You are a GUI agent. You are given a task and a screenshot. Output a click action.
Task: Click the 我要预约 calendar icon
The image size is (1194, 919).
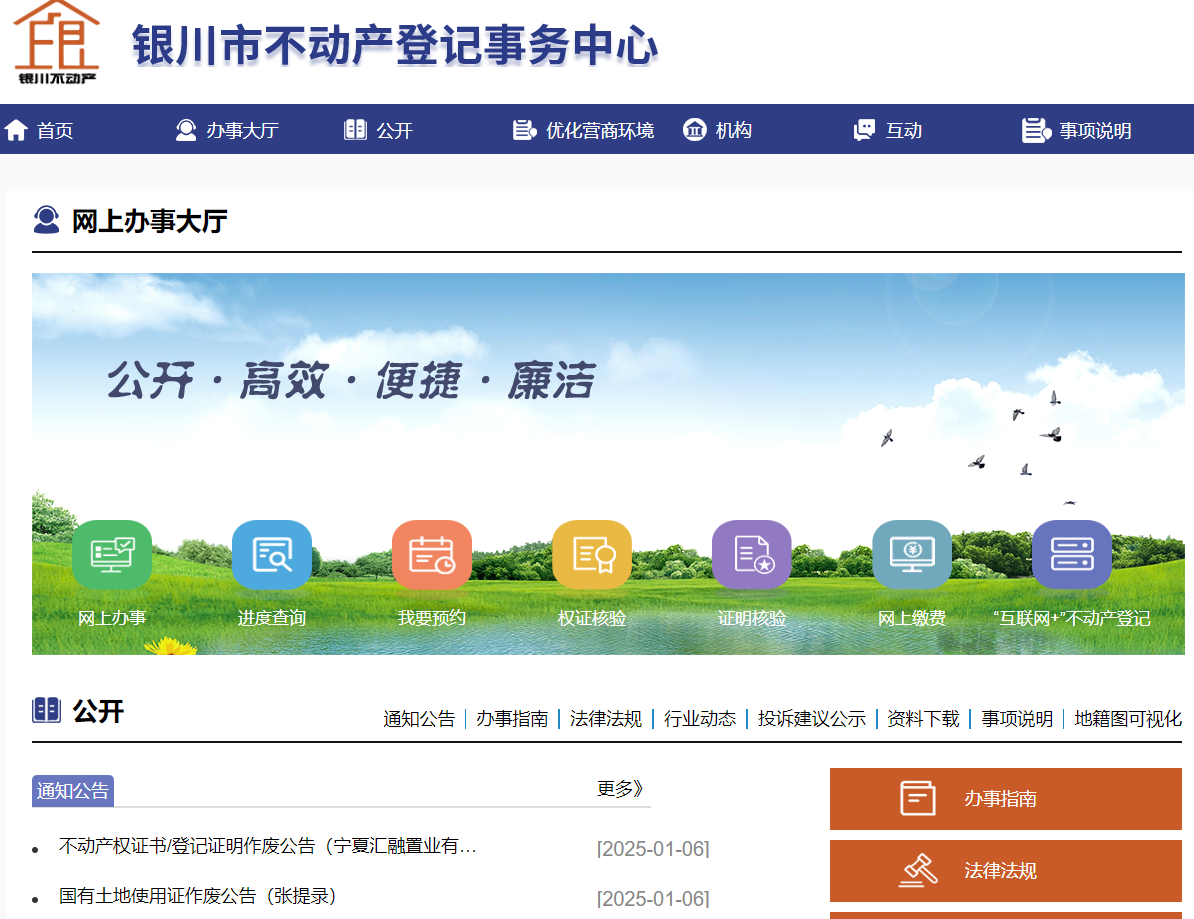(431, 554)
